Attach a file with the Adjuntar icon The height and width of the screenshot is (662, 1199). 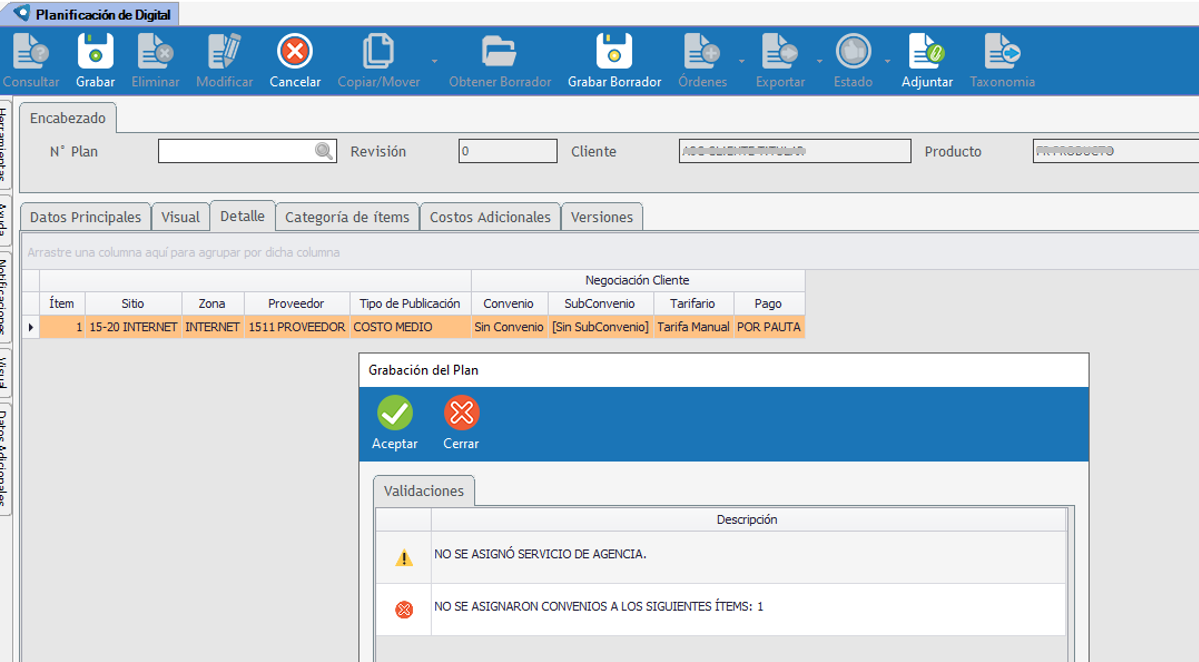tap(927, 52)
